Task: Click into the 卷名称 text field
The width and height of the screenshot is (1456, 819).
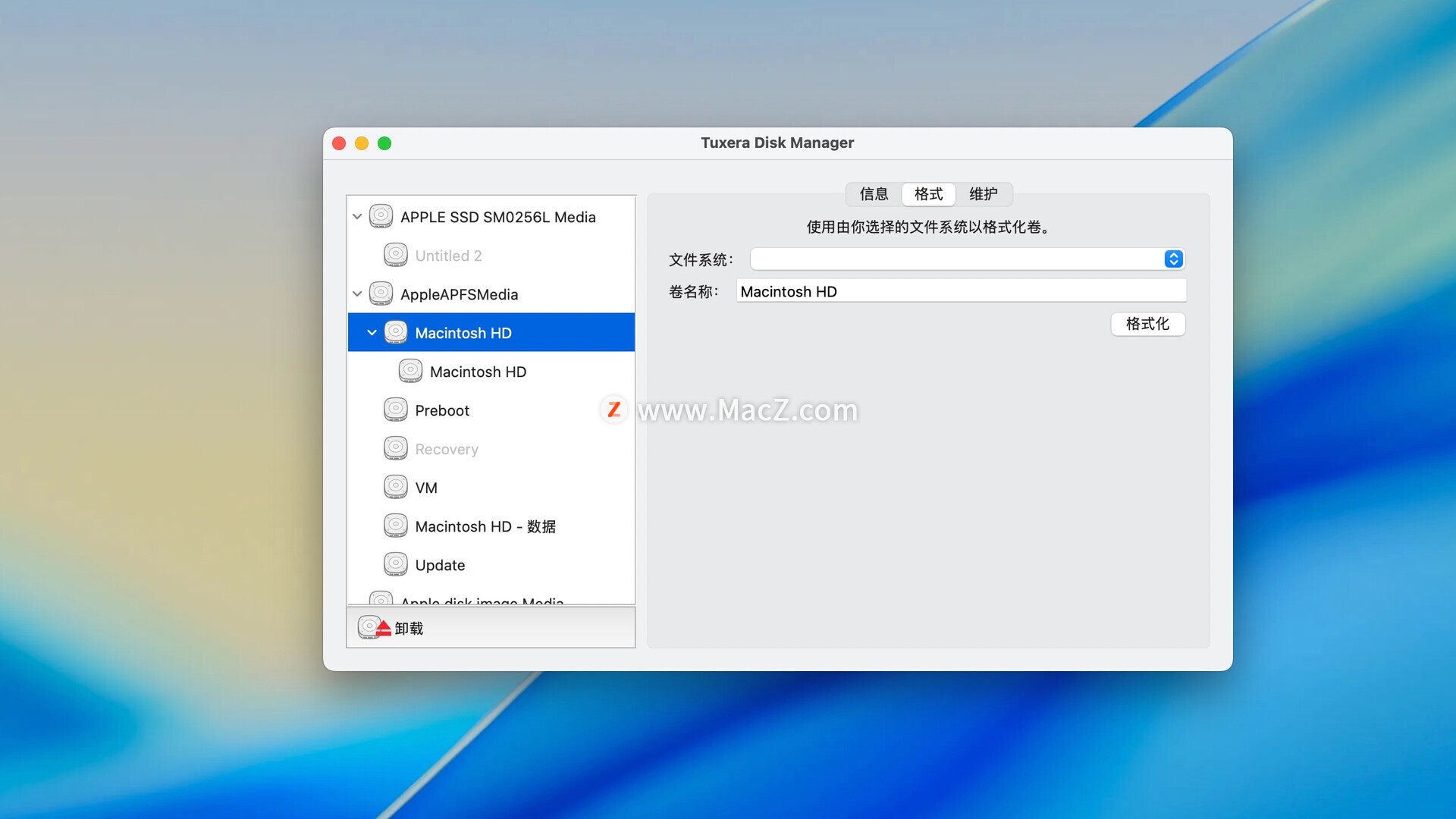Action: coord(961,291)
